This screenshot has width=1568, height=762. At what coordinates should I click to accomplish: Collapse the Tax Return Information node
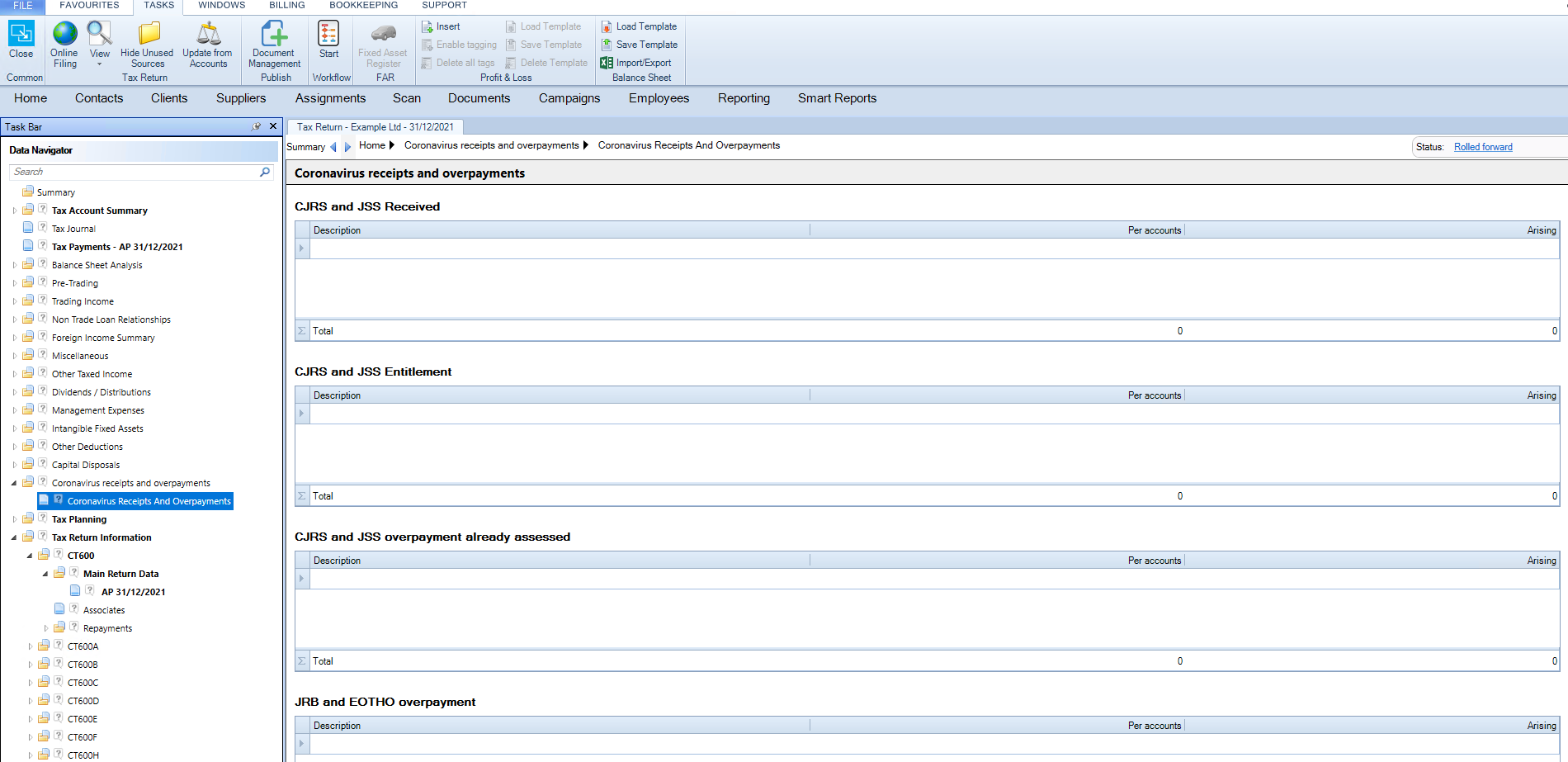coord(14,537)
